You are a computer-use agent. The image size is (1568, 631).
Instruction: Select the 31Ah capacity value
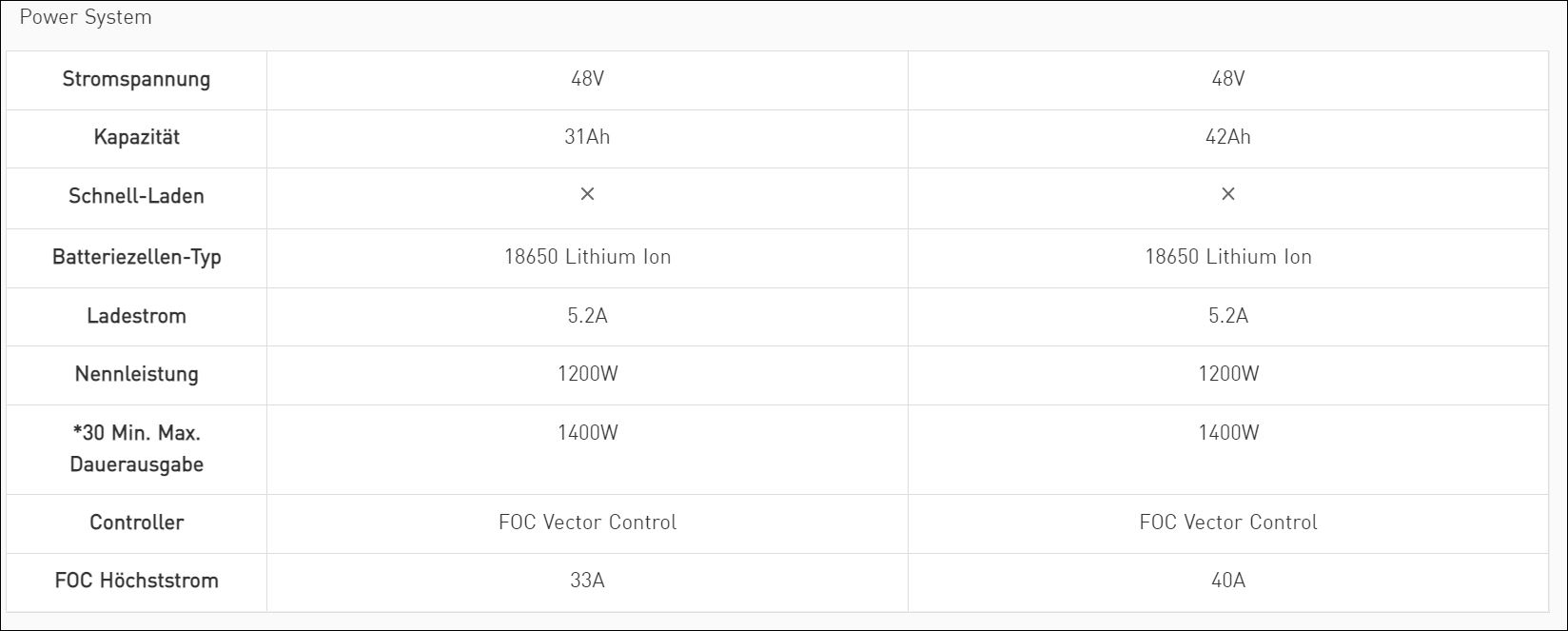coord(587,137)
